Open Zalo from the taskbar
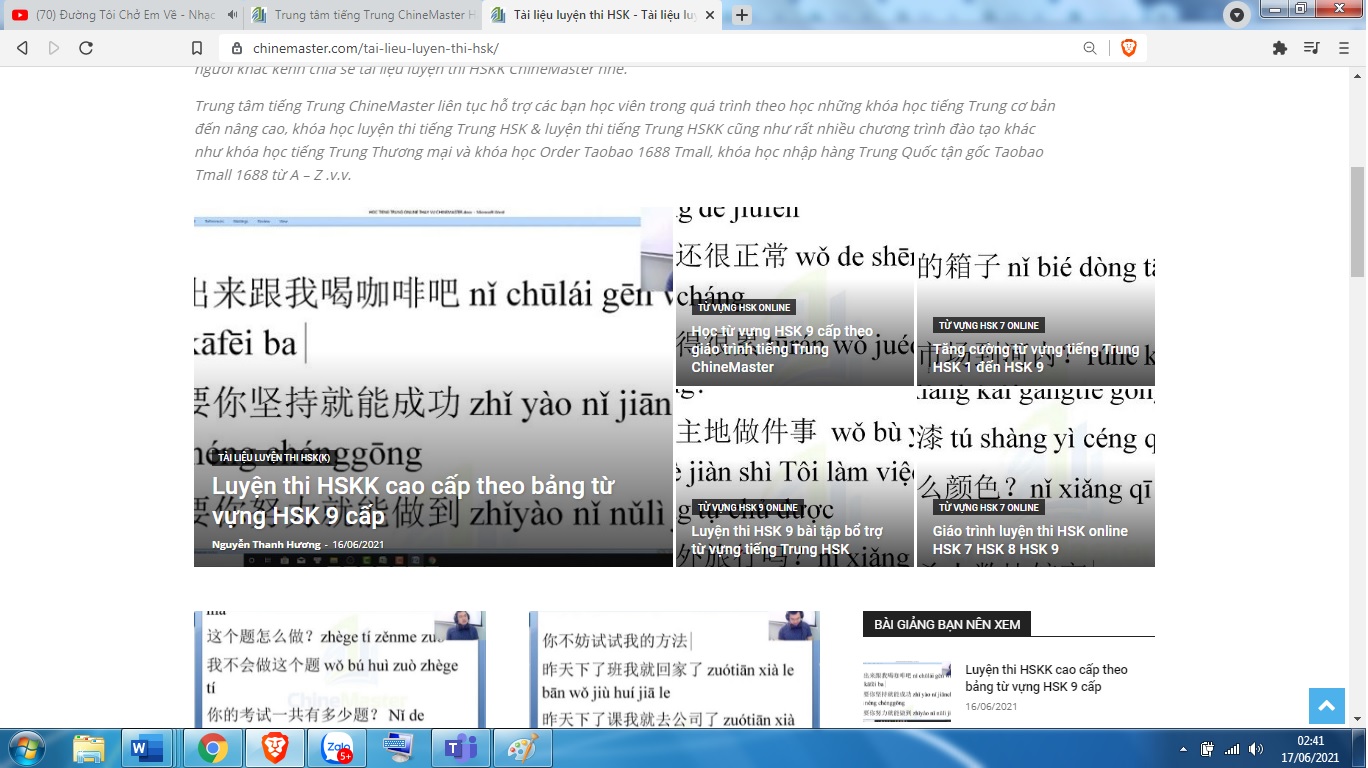 tap(336, 748)
